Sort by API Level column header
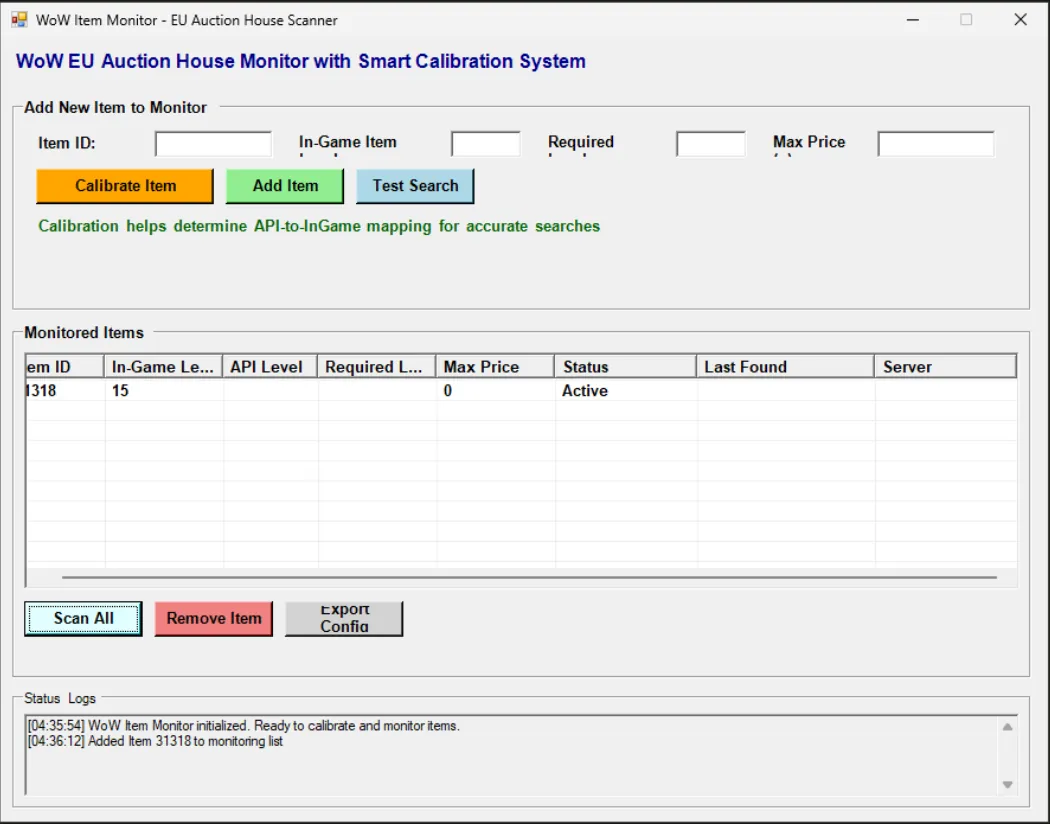This screenshot has height=824, width=1050. [x=270, y=367]
